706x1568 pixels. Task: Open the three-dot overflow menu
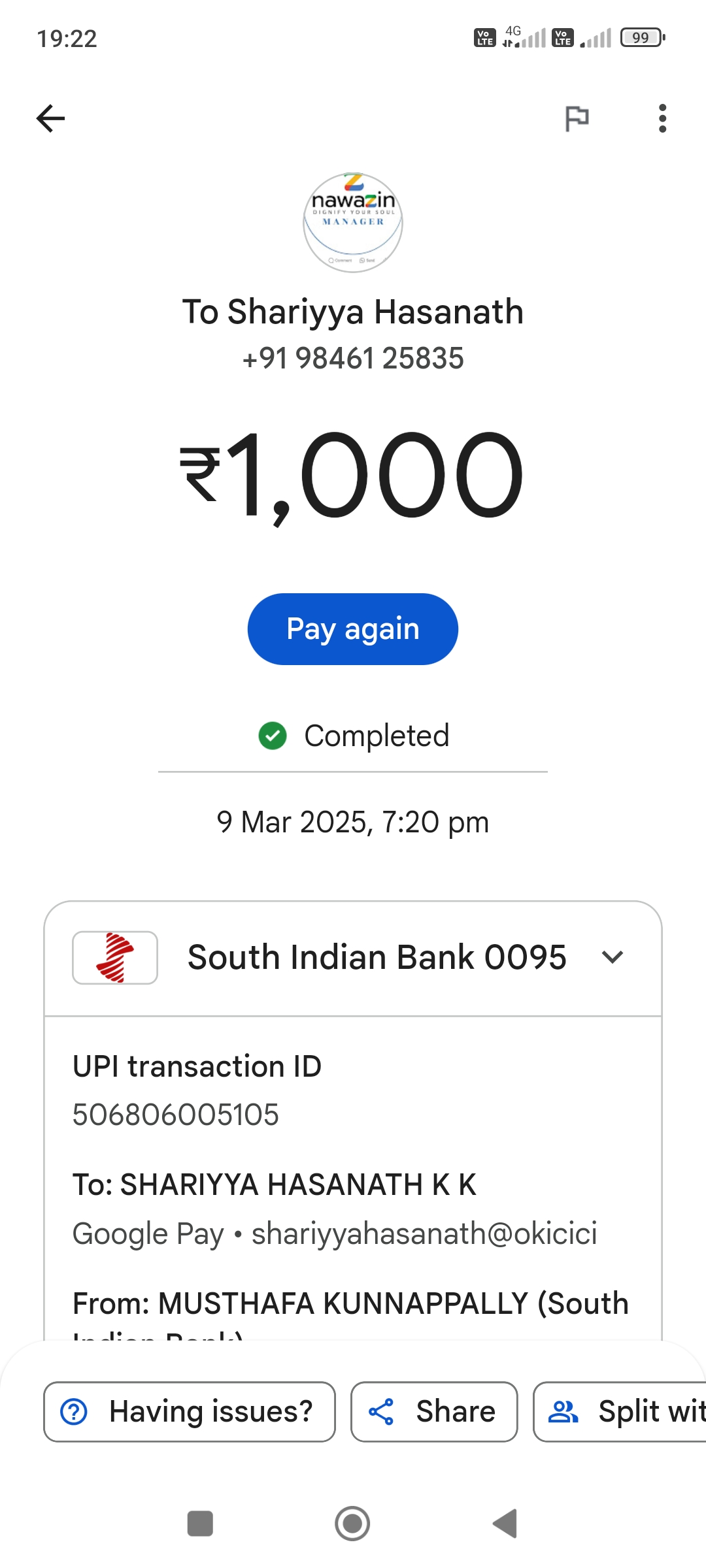pyautogui.click(x=662, y=118)
